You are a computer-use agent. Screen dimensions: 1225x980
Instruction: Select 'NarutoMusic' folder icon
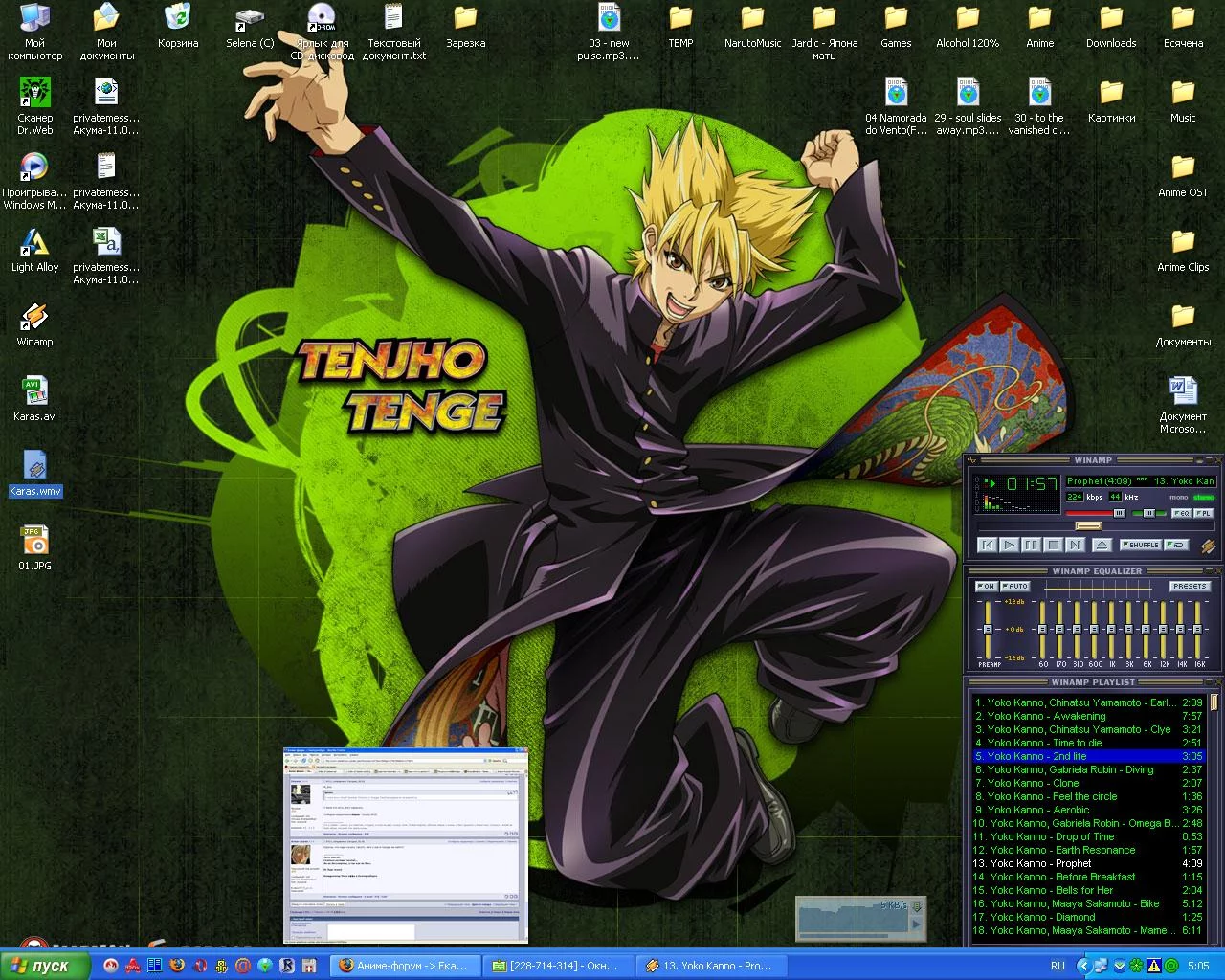tap(752, 26)
